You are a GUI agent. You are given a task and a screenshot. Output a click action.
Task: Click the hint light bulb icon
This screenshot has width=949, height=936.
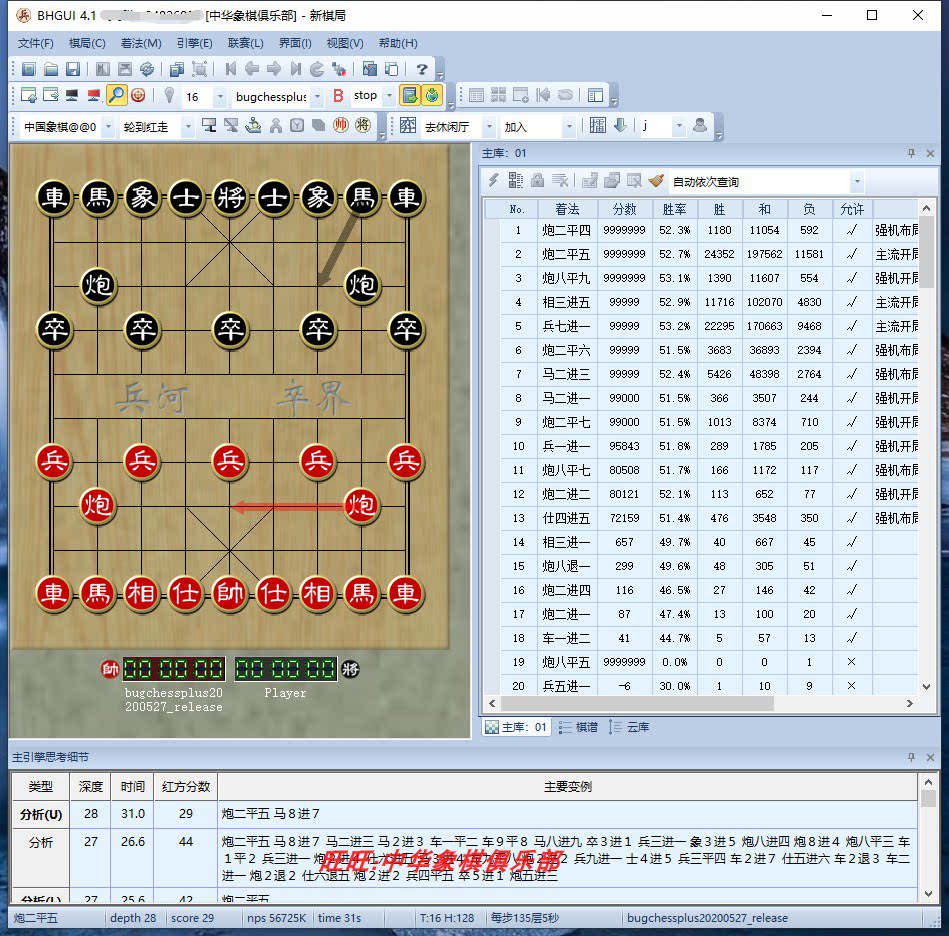169,95
